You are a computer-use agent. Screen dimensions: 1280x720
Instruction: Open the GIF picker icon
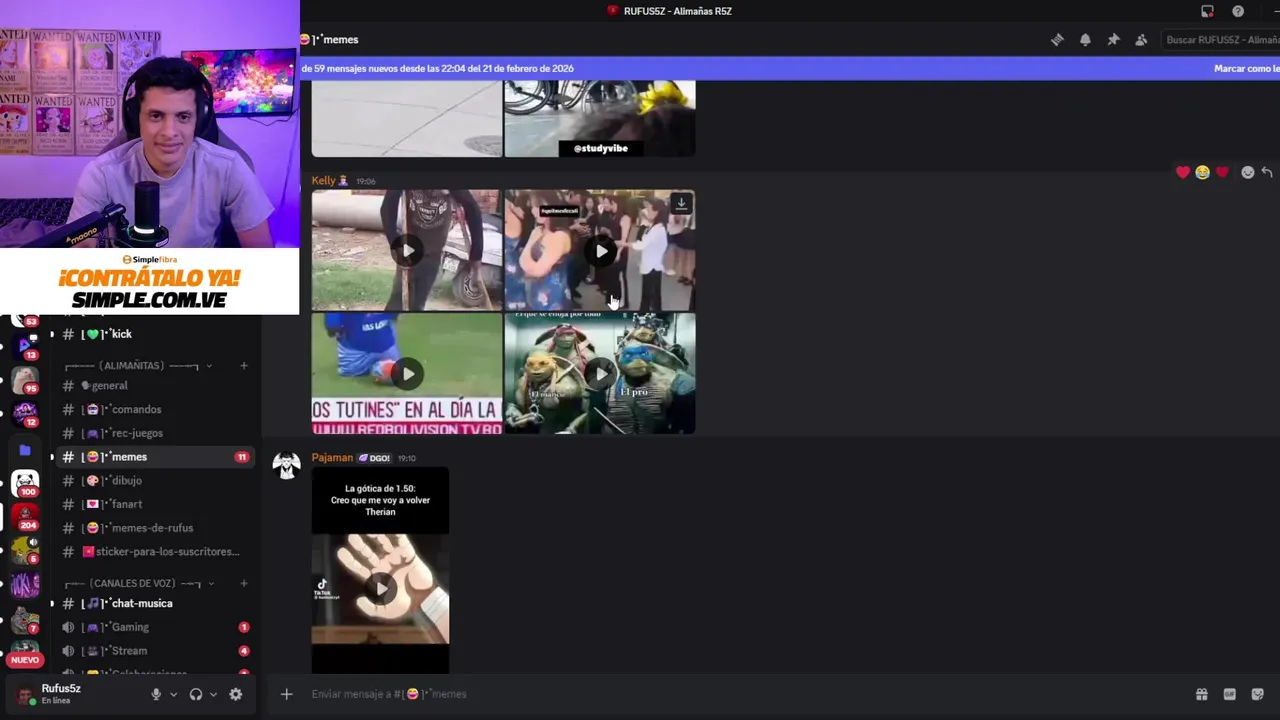1229,694
